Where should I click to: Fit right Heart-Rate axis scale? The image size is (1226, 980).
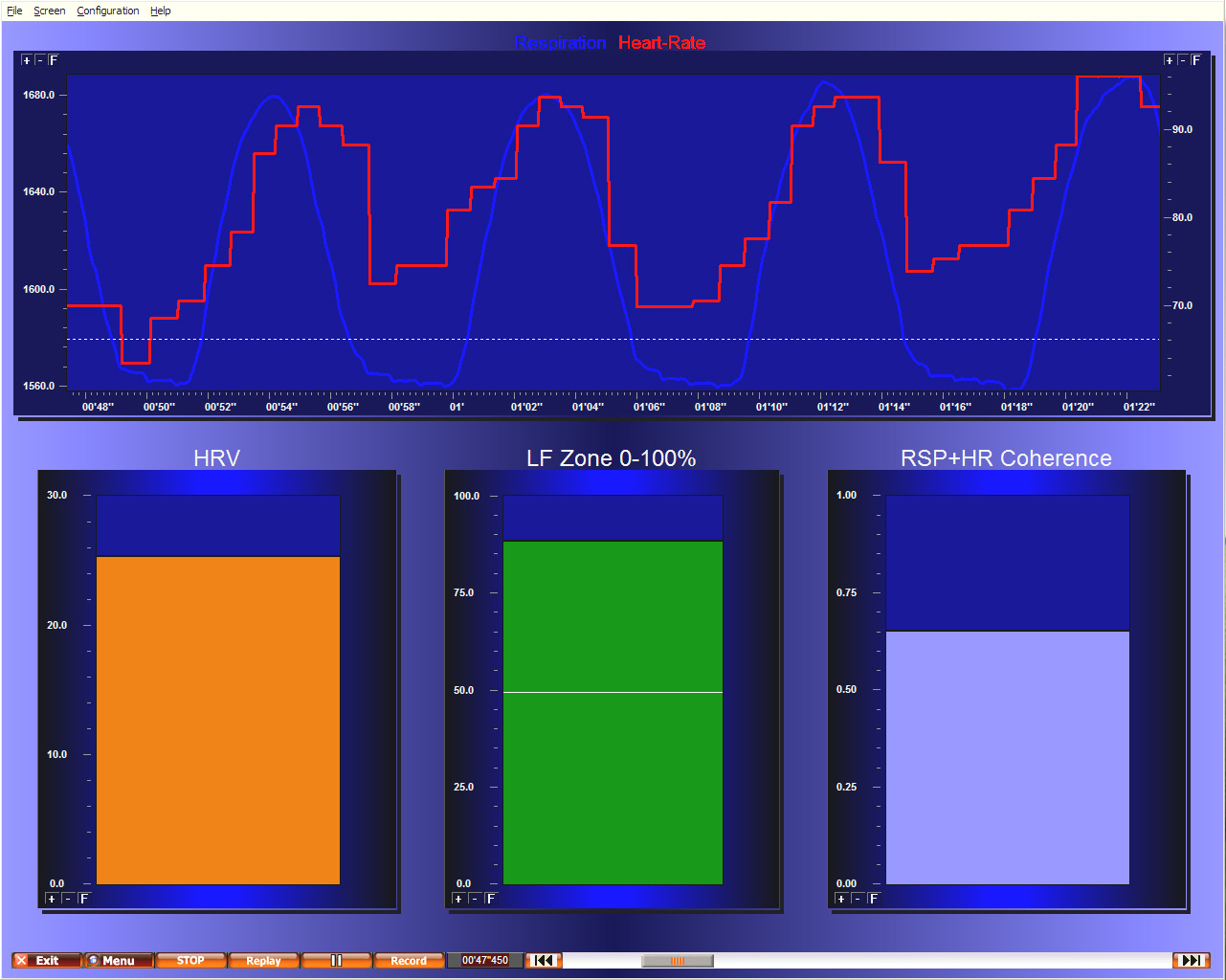[1195, 60]
